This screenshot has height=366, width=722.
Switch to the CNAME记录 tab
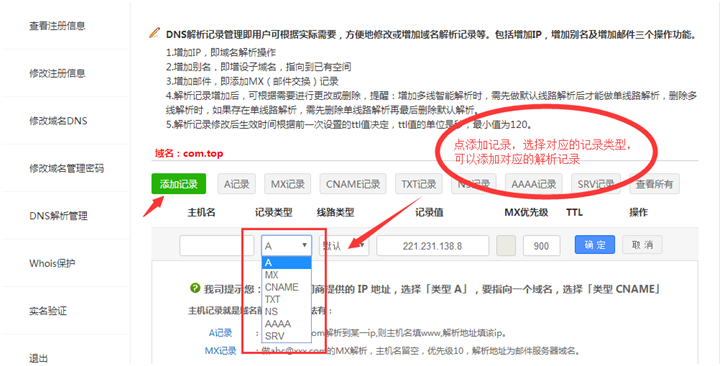click(353, 184)
